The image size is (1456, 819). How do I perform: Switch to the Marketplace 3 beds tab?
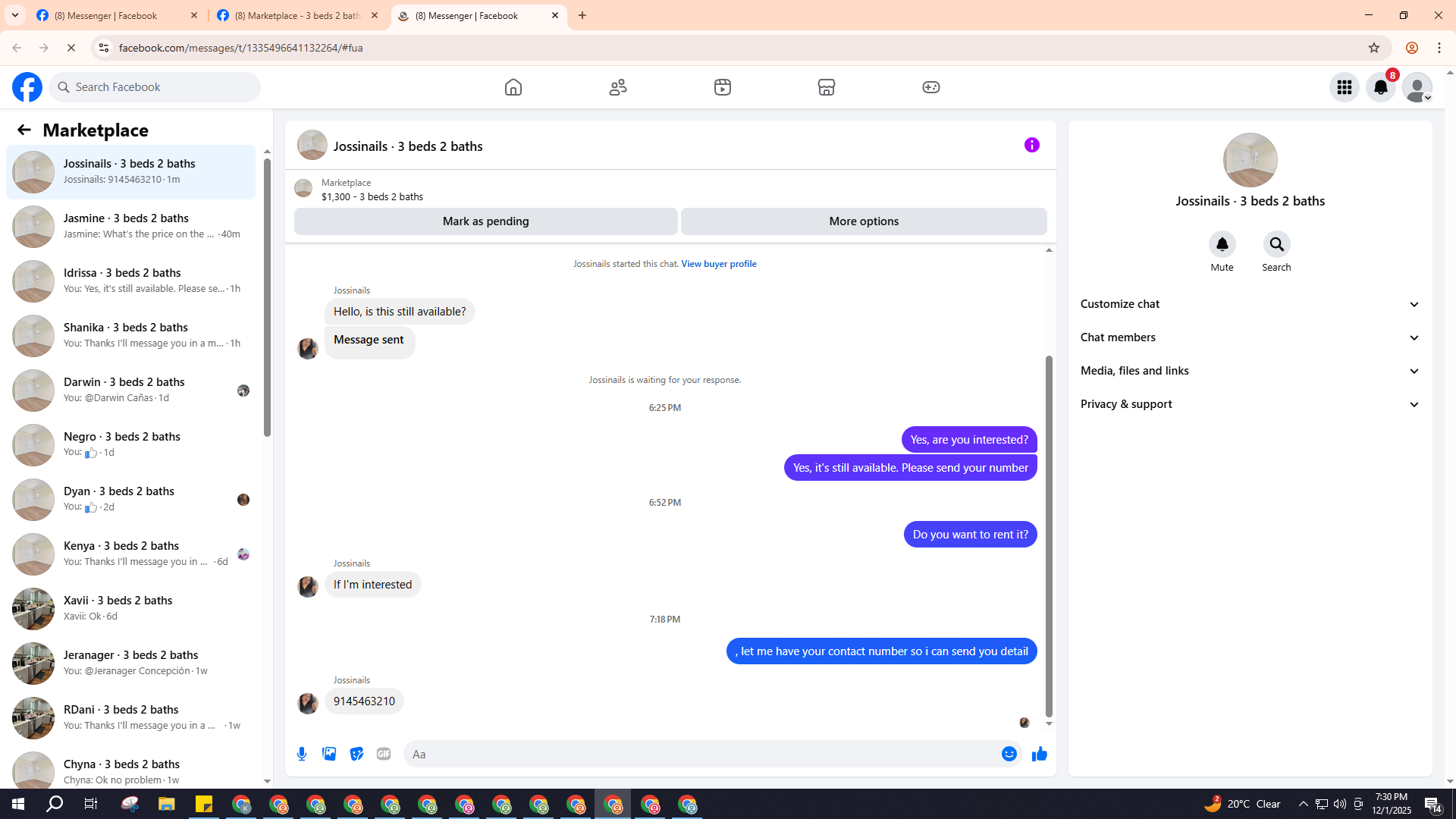[298, 15]
